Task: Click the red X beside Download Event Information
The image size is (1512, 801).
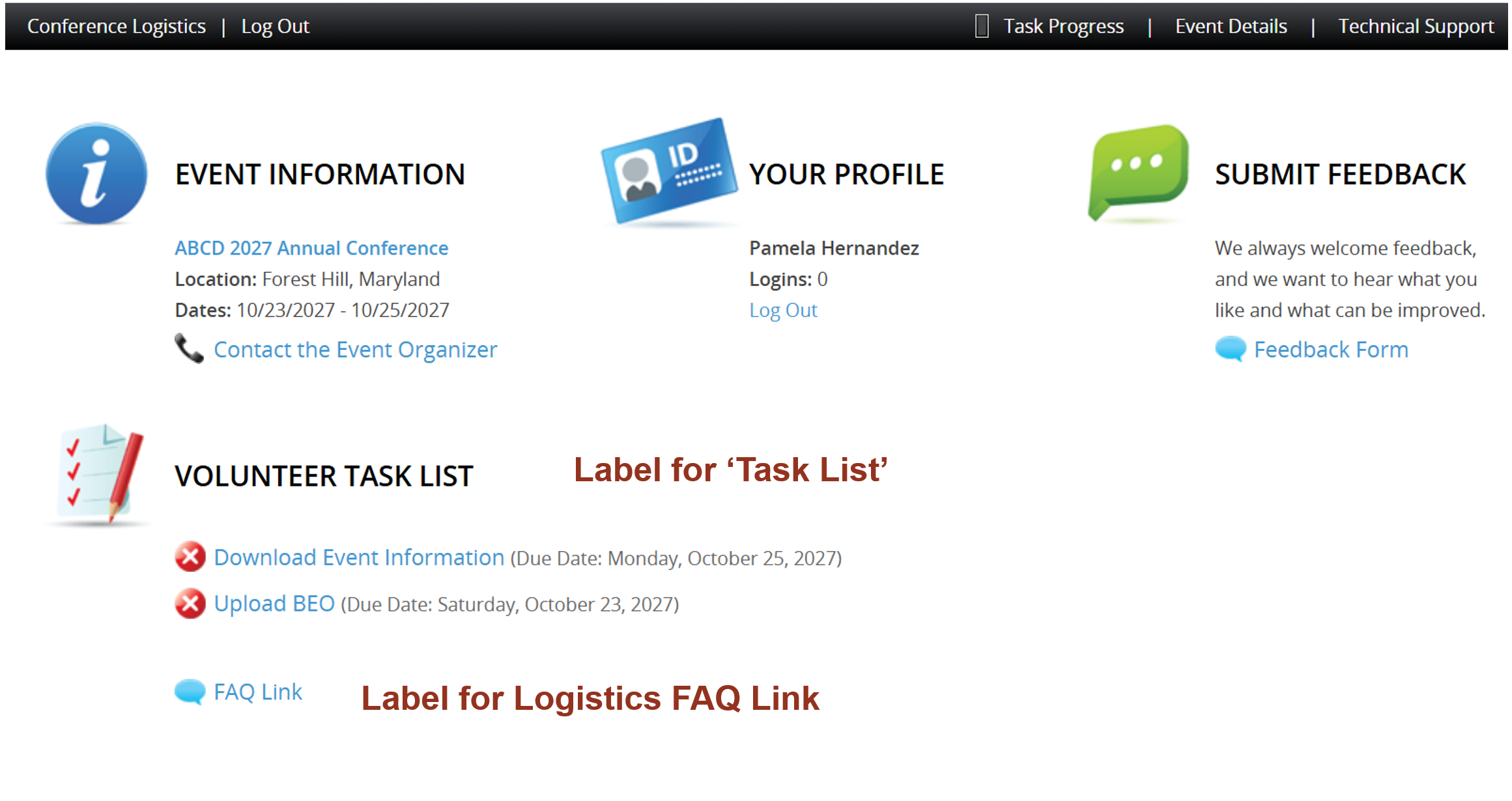Action: pyautogui.click(x=190, y=557)
